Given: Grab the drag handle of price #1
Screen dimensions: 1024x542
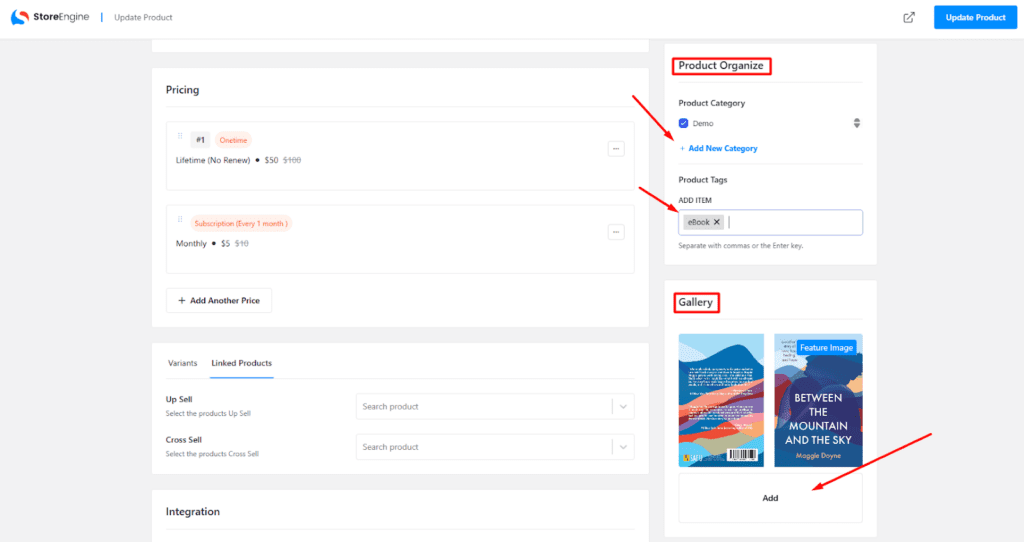Looking at the screenshot, I should tap(180, 136).
